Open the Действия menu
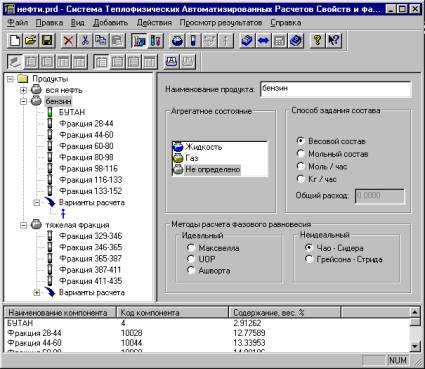 [154, 23]
